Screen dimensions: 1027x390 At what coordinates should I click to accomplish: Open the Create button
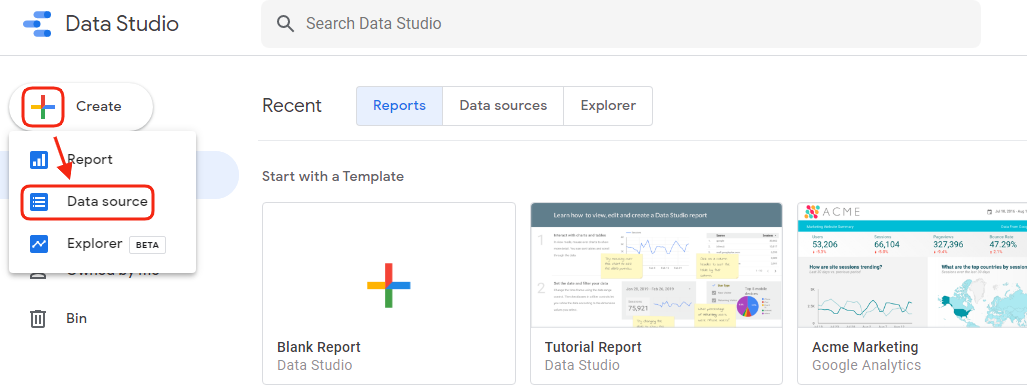pos(81,106)
